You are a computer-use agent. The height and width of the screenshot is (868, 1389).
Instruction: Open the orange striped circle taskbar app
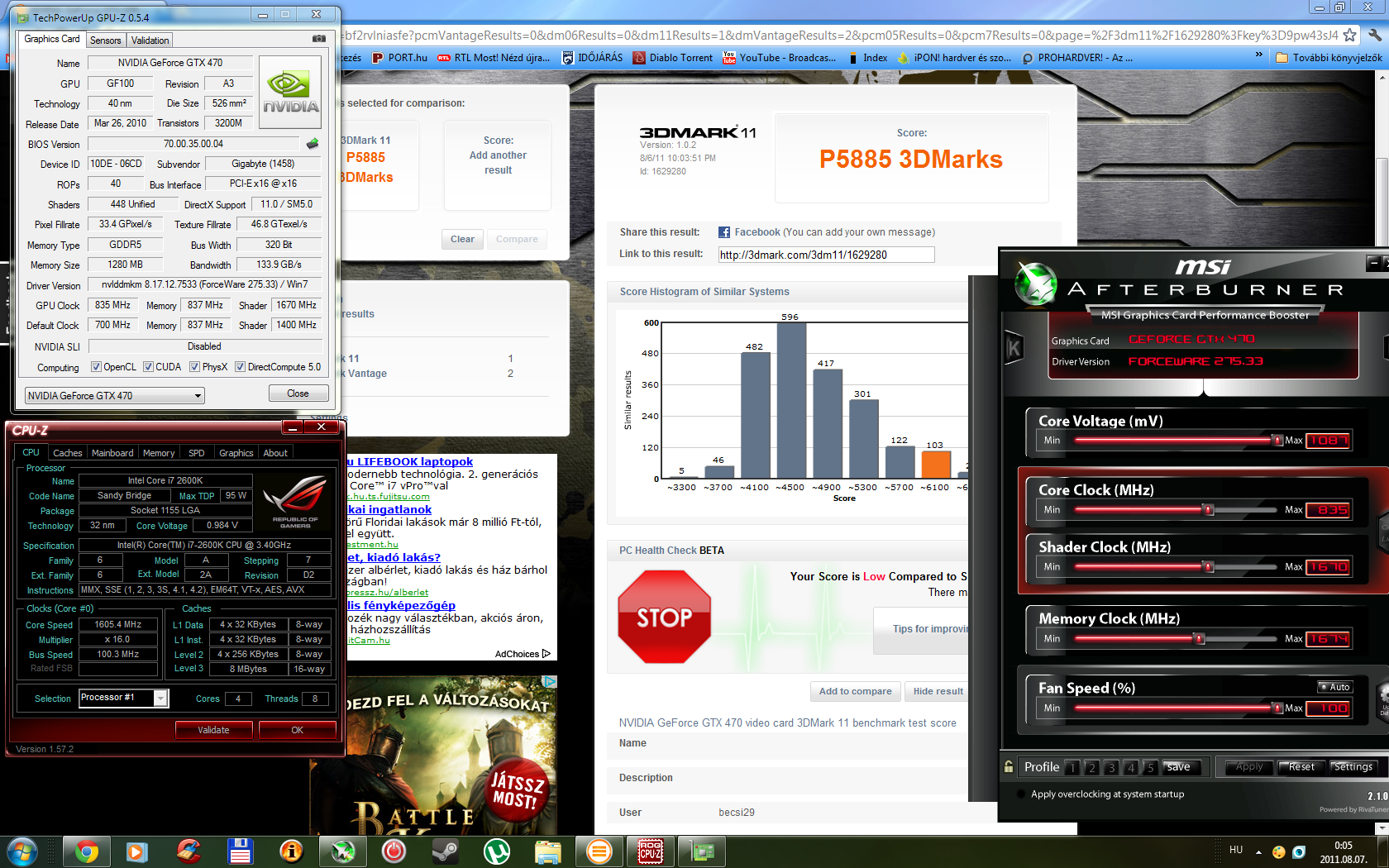(599, 851)
